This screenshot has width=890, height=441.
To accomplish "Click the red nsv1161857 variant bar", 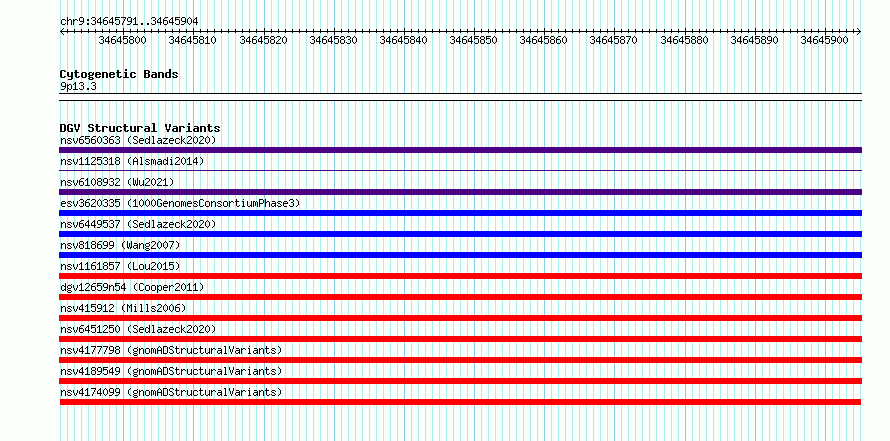I will 460,276.
